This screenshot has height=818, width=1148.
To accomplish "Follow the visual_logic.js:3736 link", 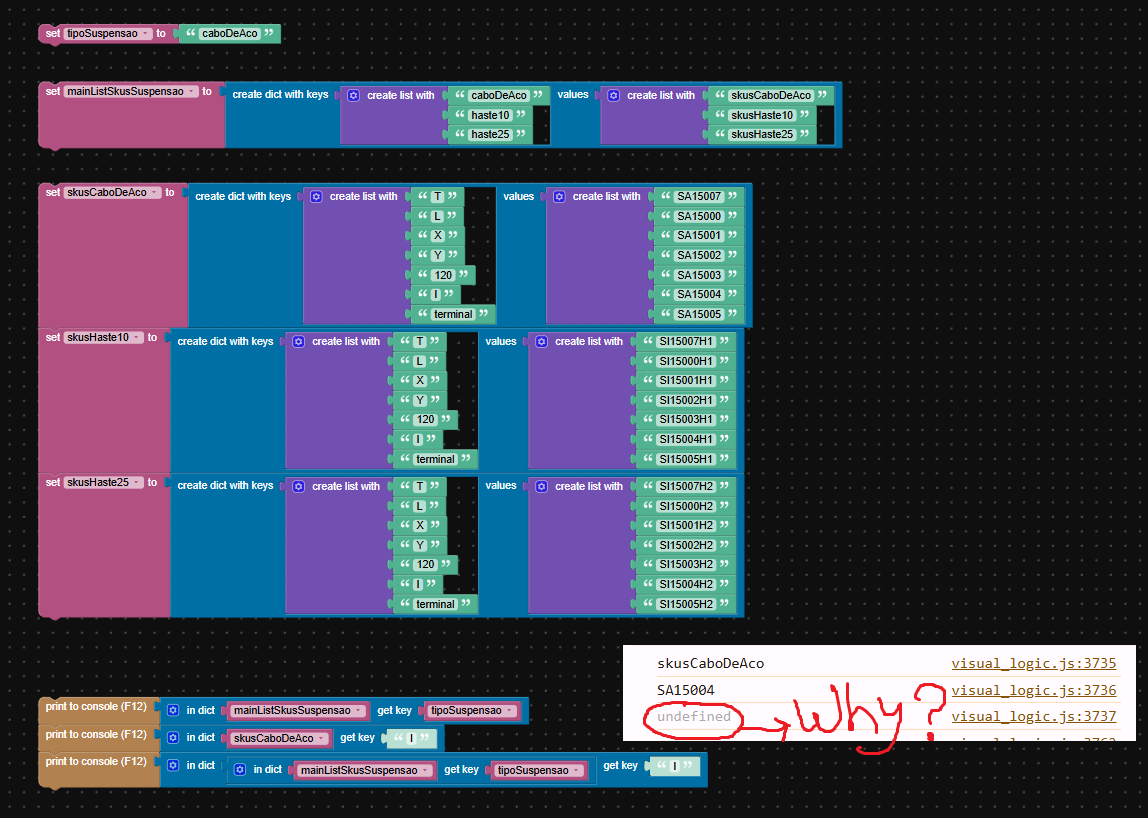I will pos(1034,690).
